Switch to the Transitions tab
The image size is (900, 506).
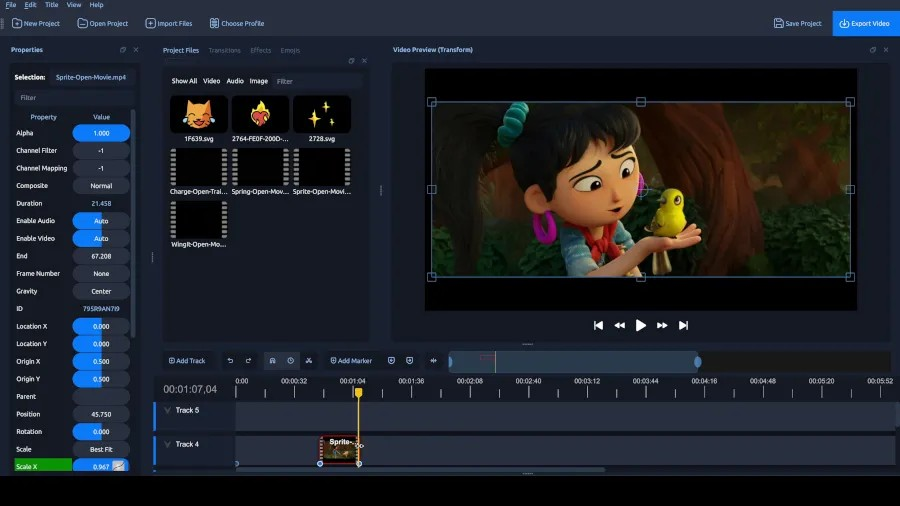point(224,50)
